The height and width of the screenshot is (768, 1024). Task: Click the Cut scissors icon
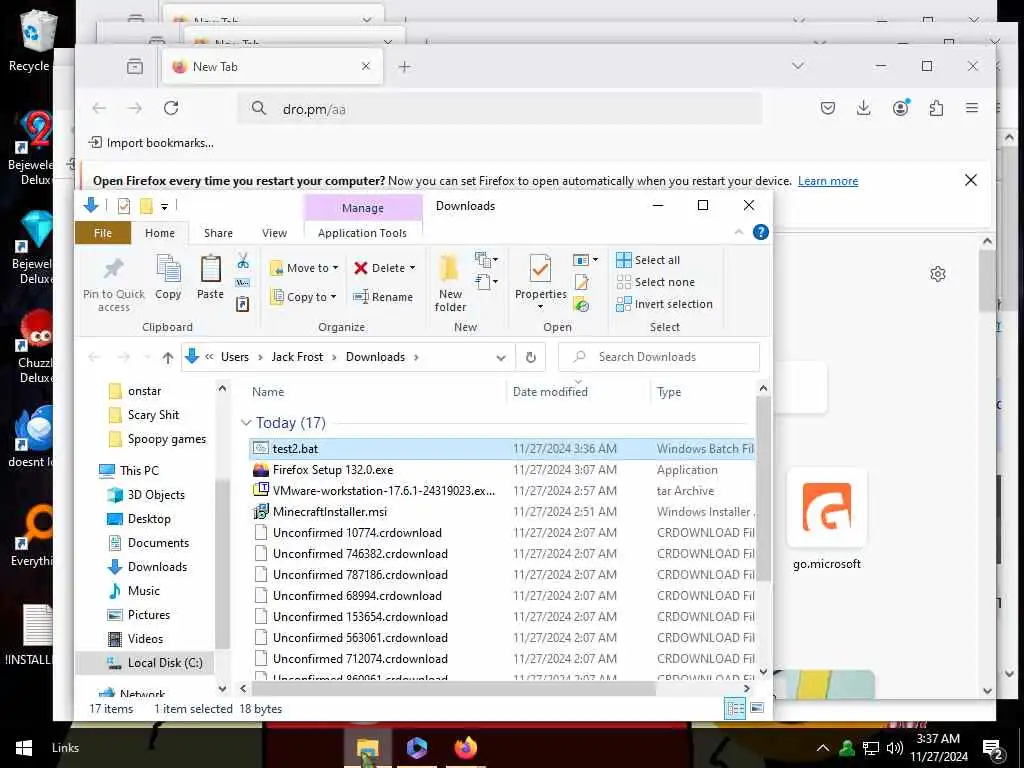pos(243,261)
